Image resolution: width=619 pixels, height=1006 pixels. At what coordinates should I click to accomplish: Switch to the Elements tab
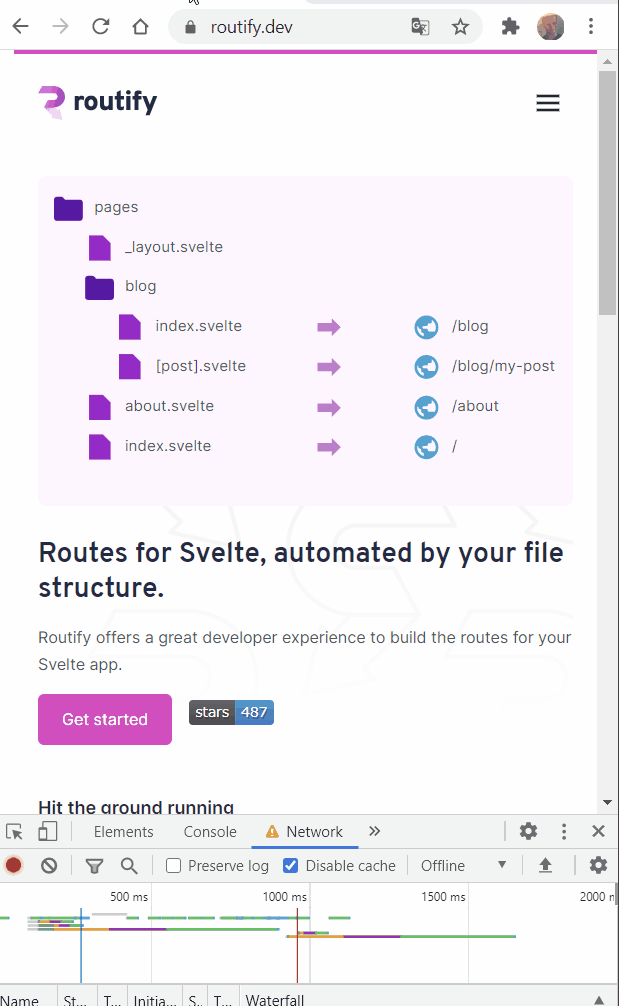coord(123,832)
